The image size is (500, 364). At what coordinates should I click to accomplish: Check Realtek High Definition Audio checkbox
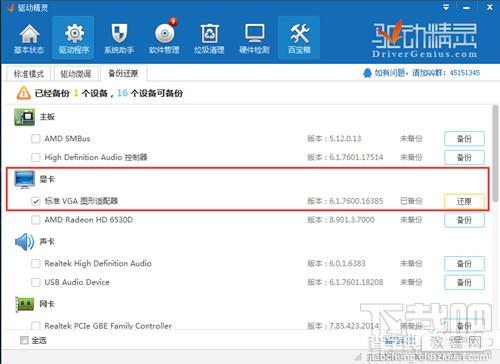[36, 264]
